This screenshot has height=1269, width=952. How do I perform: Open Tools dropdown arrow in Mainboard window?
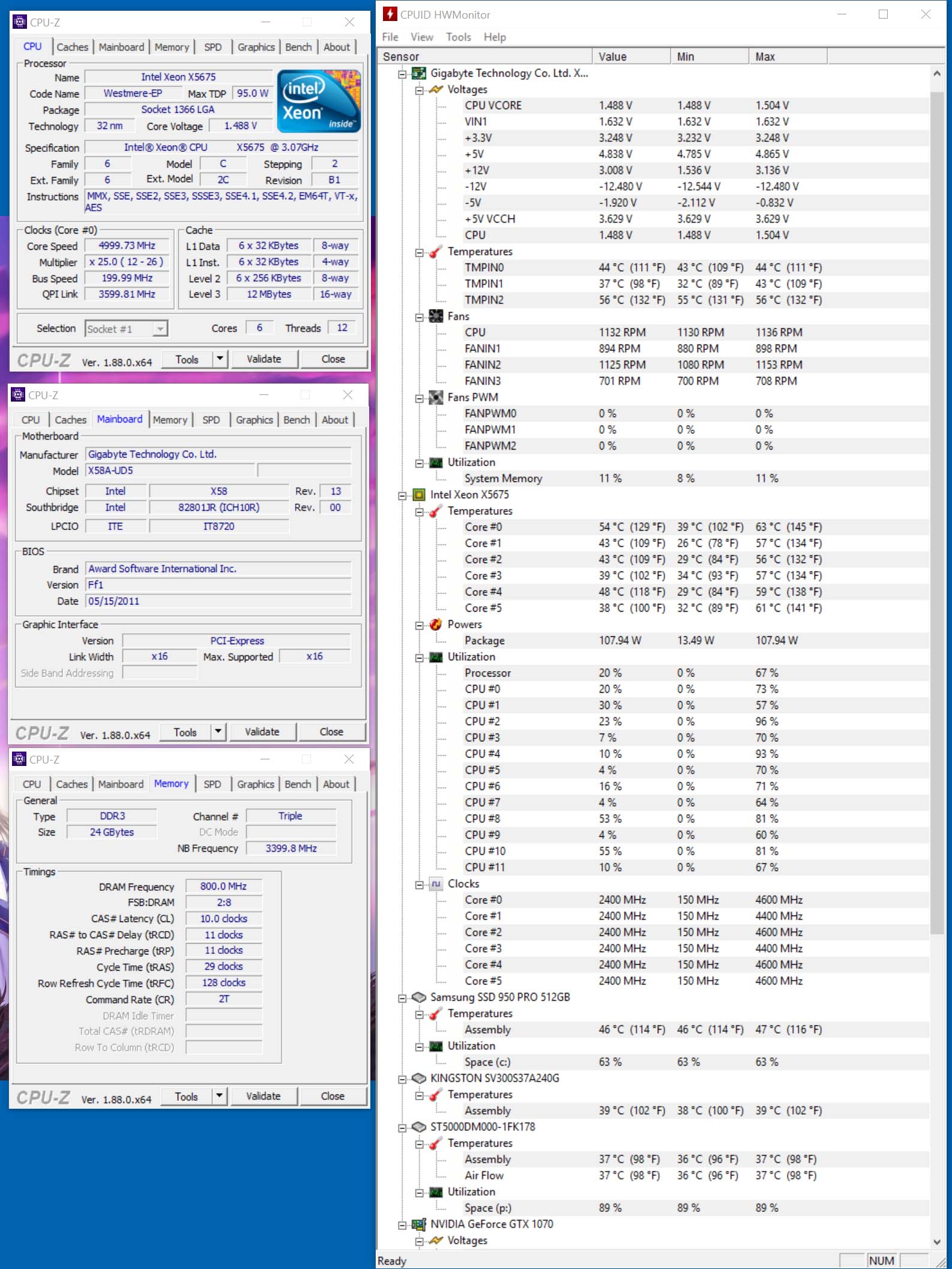coord(218,732)
